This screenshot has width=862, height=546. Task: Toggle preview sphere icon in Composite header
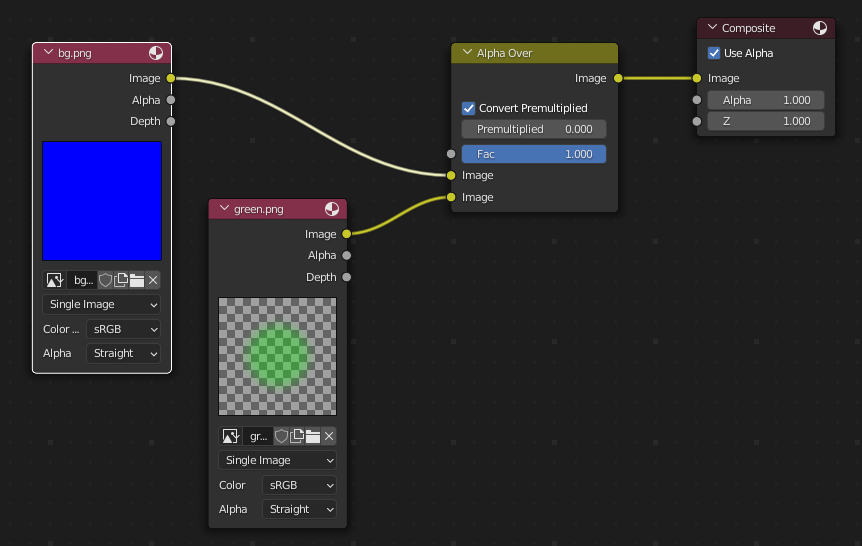820,28
